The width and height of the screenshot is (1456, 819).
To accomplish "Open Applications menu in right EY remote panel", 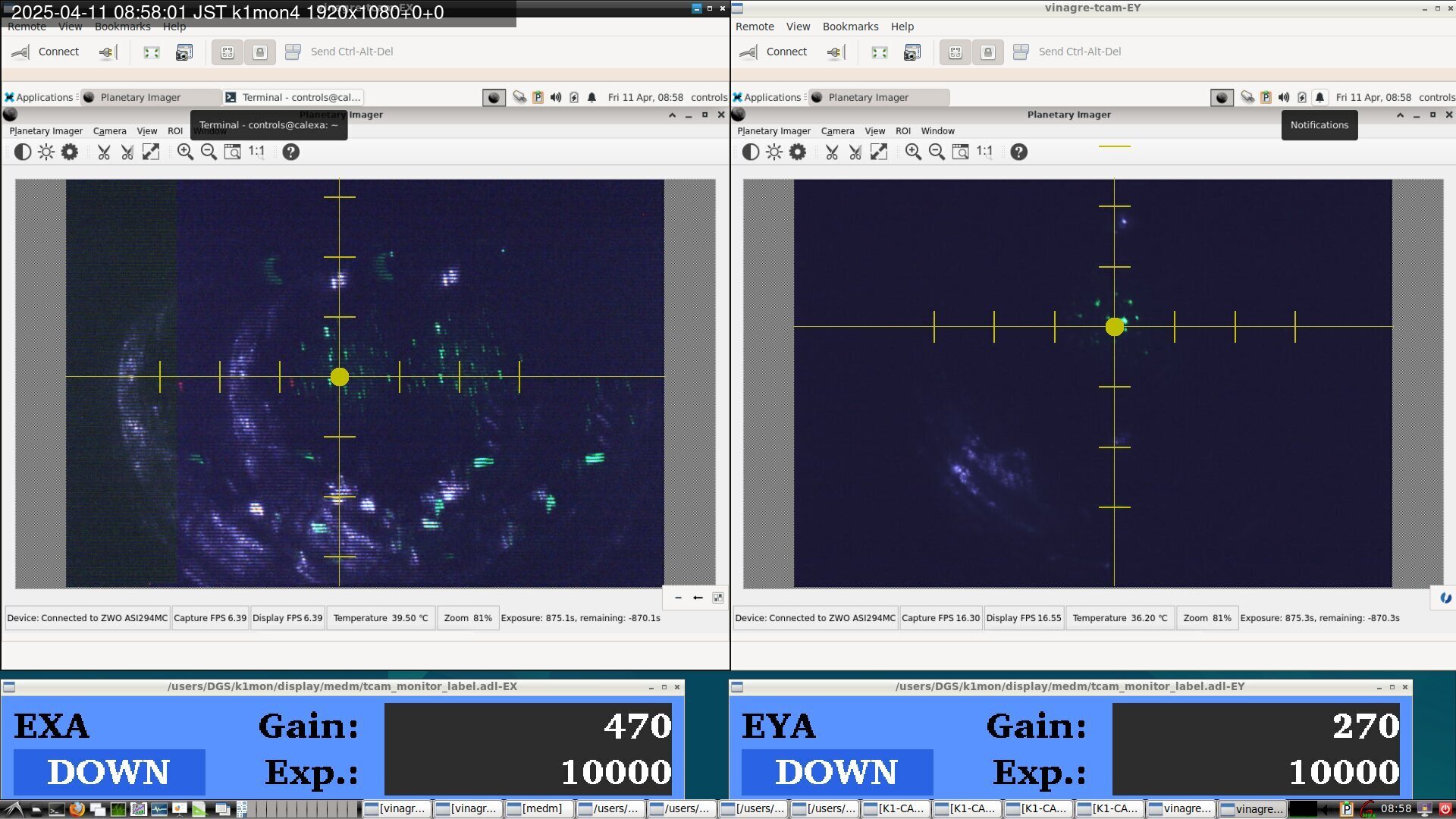I will (767, 97).
